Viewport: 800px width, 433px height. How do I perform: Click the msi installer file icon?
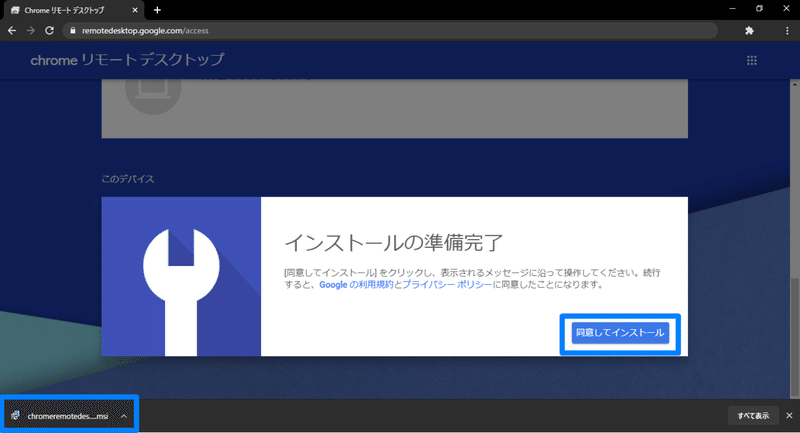[15, 416]
